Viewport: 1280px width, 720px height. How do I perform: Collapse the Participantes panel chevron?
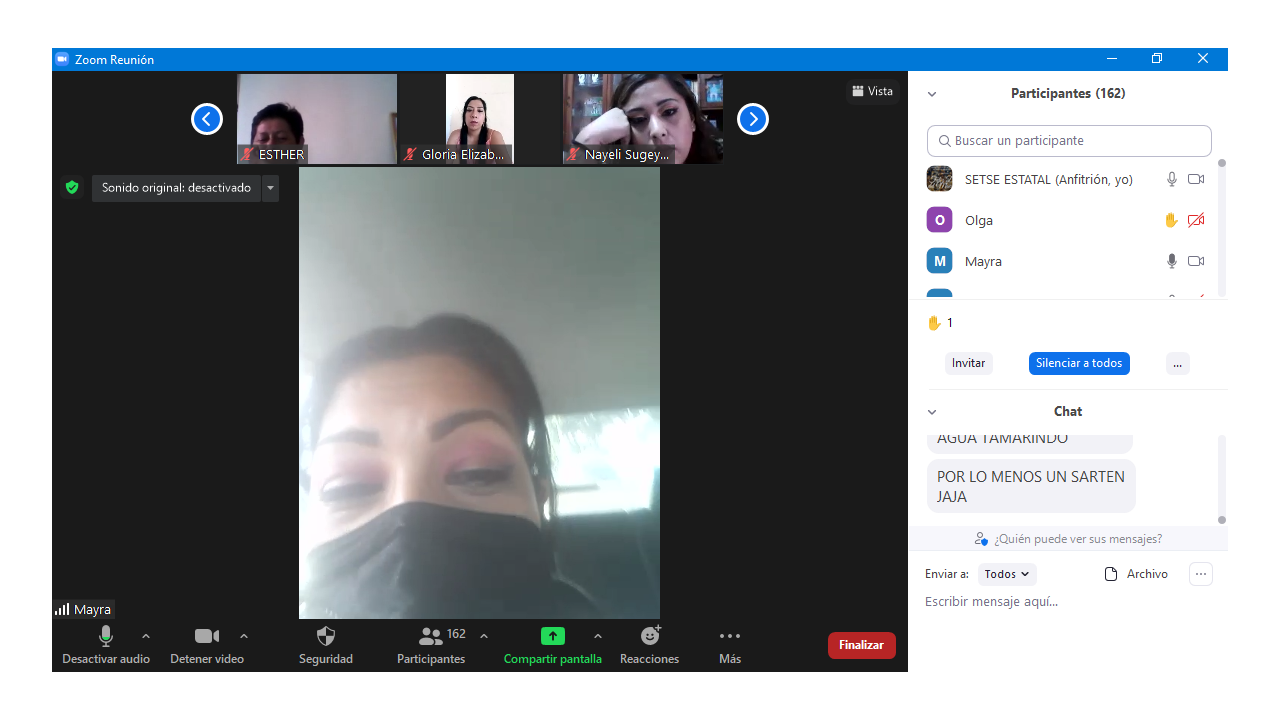point(932,94)
